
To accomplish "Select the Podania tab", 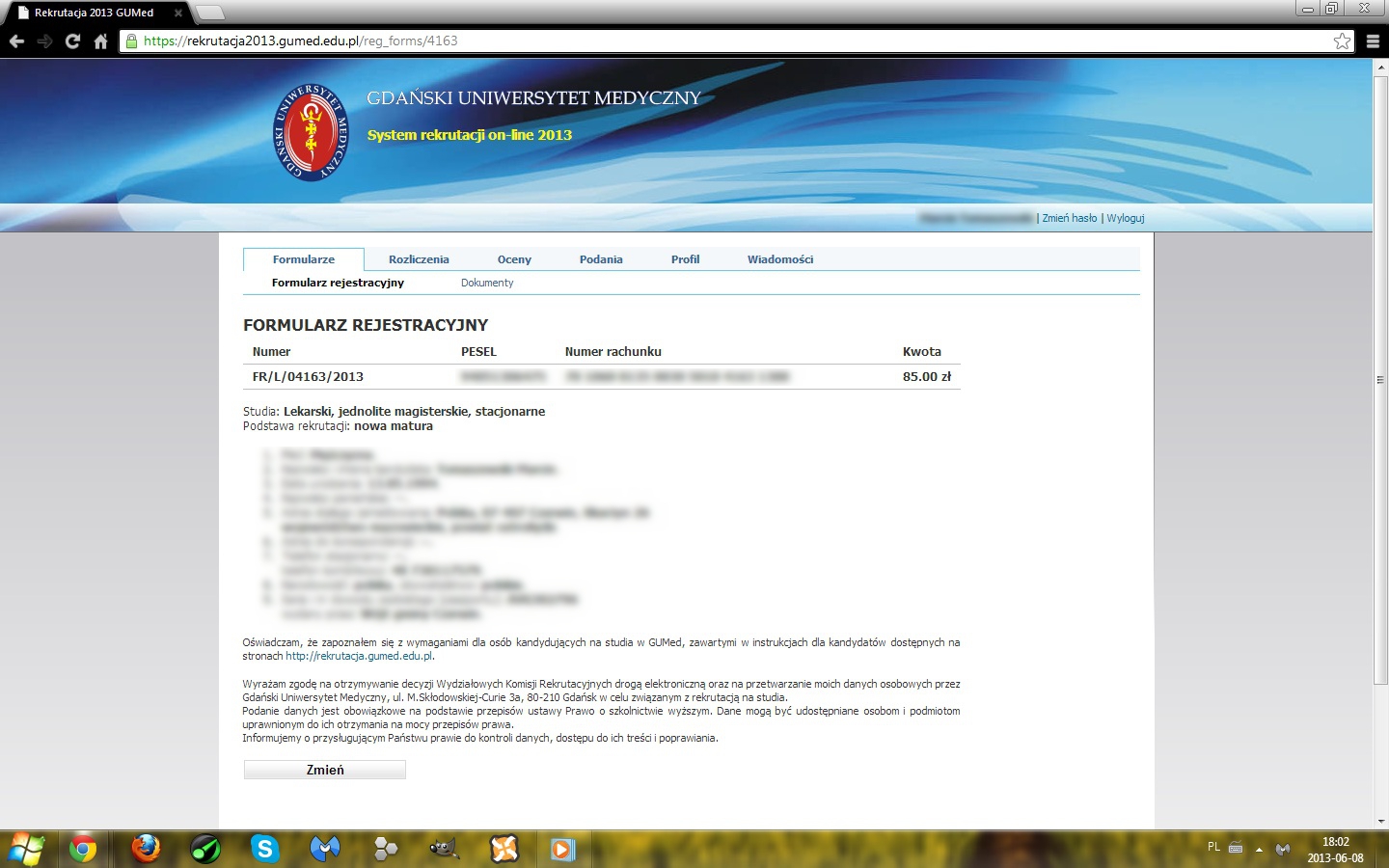I will point(601,259).
